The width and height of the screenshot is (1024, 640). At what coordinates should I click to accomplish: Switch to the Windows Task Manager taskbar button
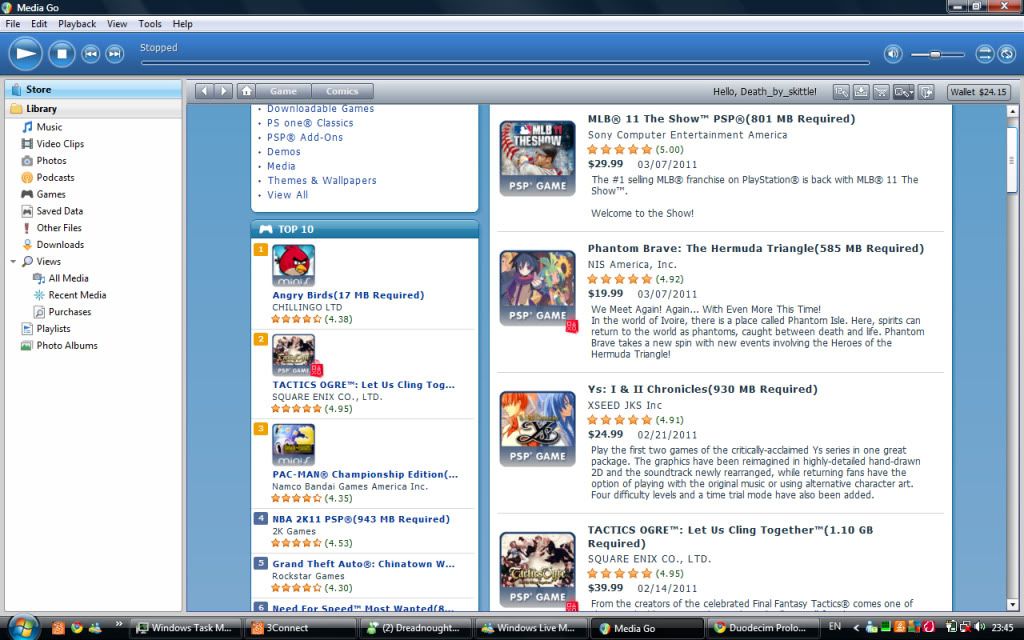pyautogui.click(x=185, y=628)
